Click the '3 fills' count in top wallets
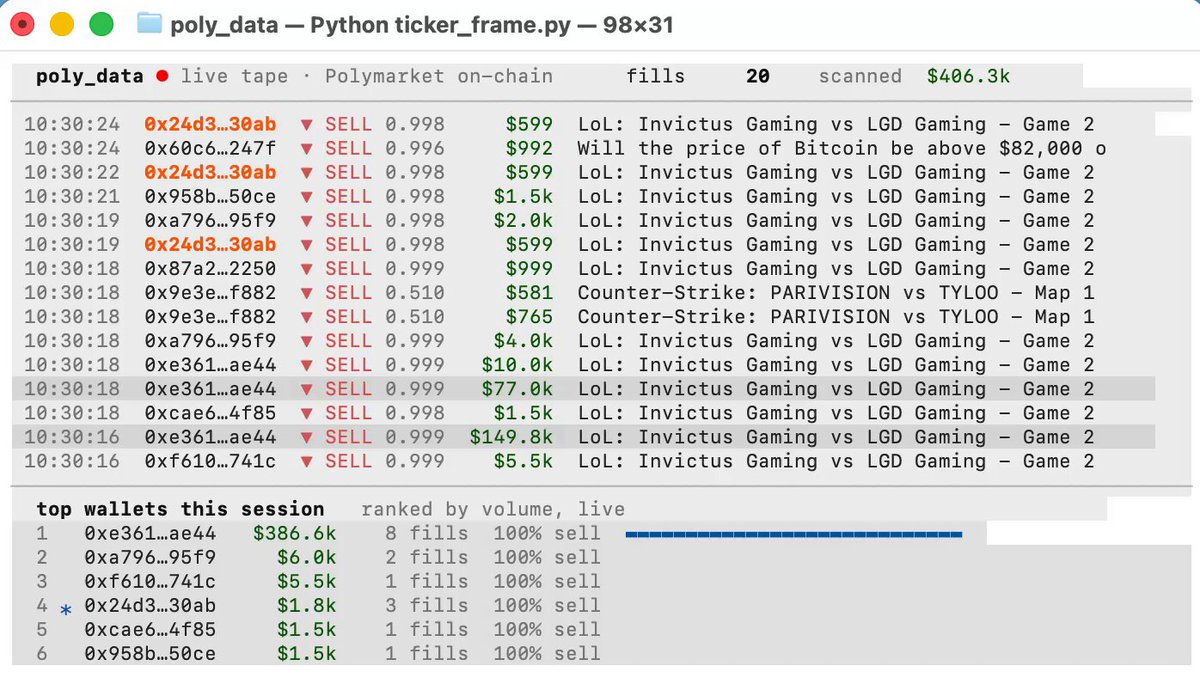1200x684 pixels. [427, 606]
